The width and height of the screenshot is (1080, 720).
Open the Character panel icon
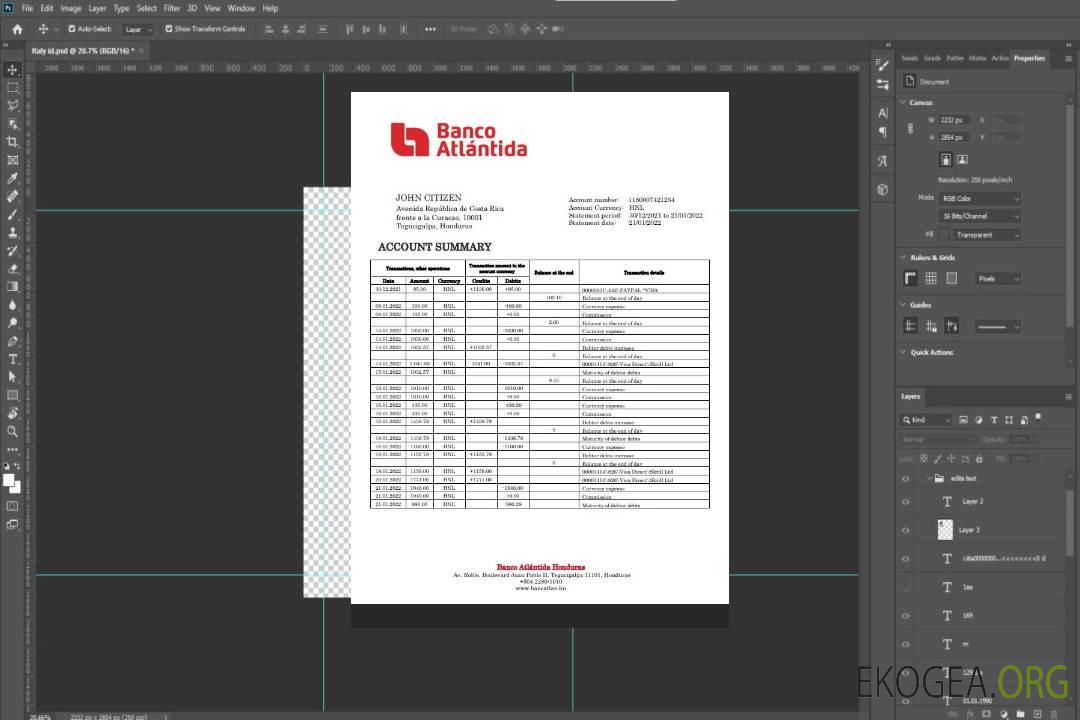[883, 113]
